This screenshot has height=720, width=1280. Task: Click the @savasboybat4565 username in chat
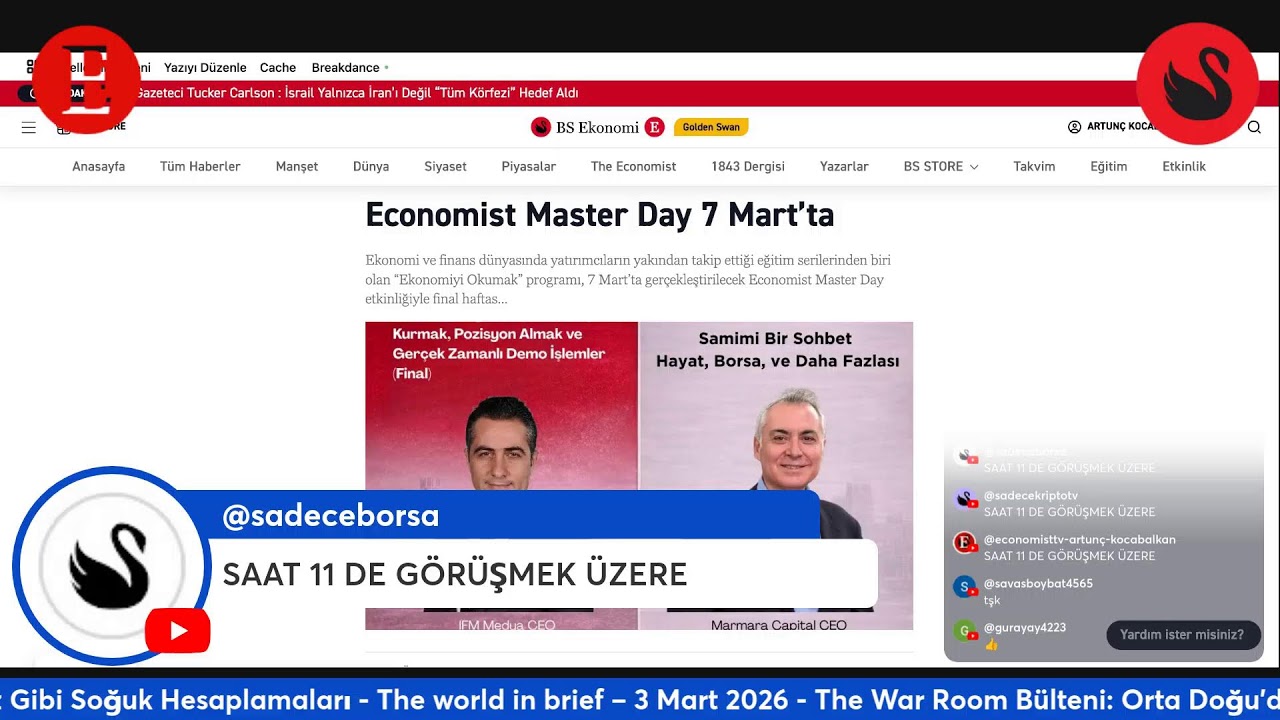pos(1038,584)
